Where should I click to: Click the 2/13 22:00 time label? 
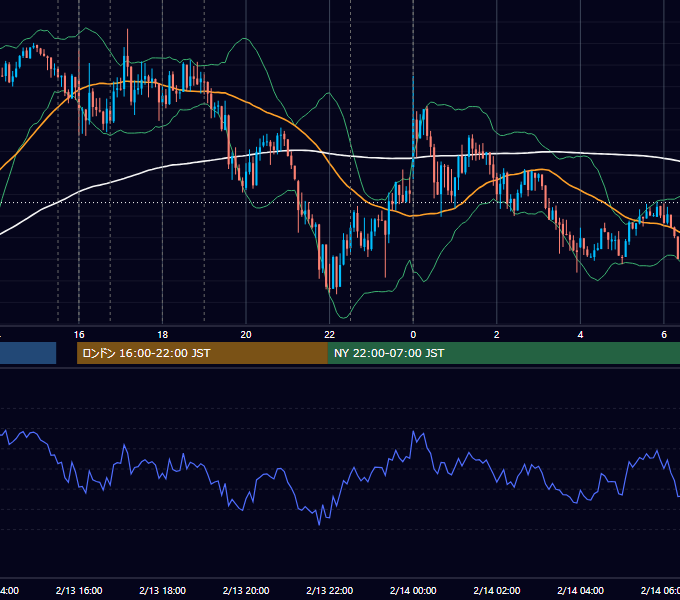point(330,590)
